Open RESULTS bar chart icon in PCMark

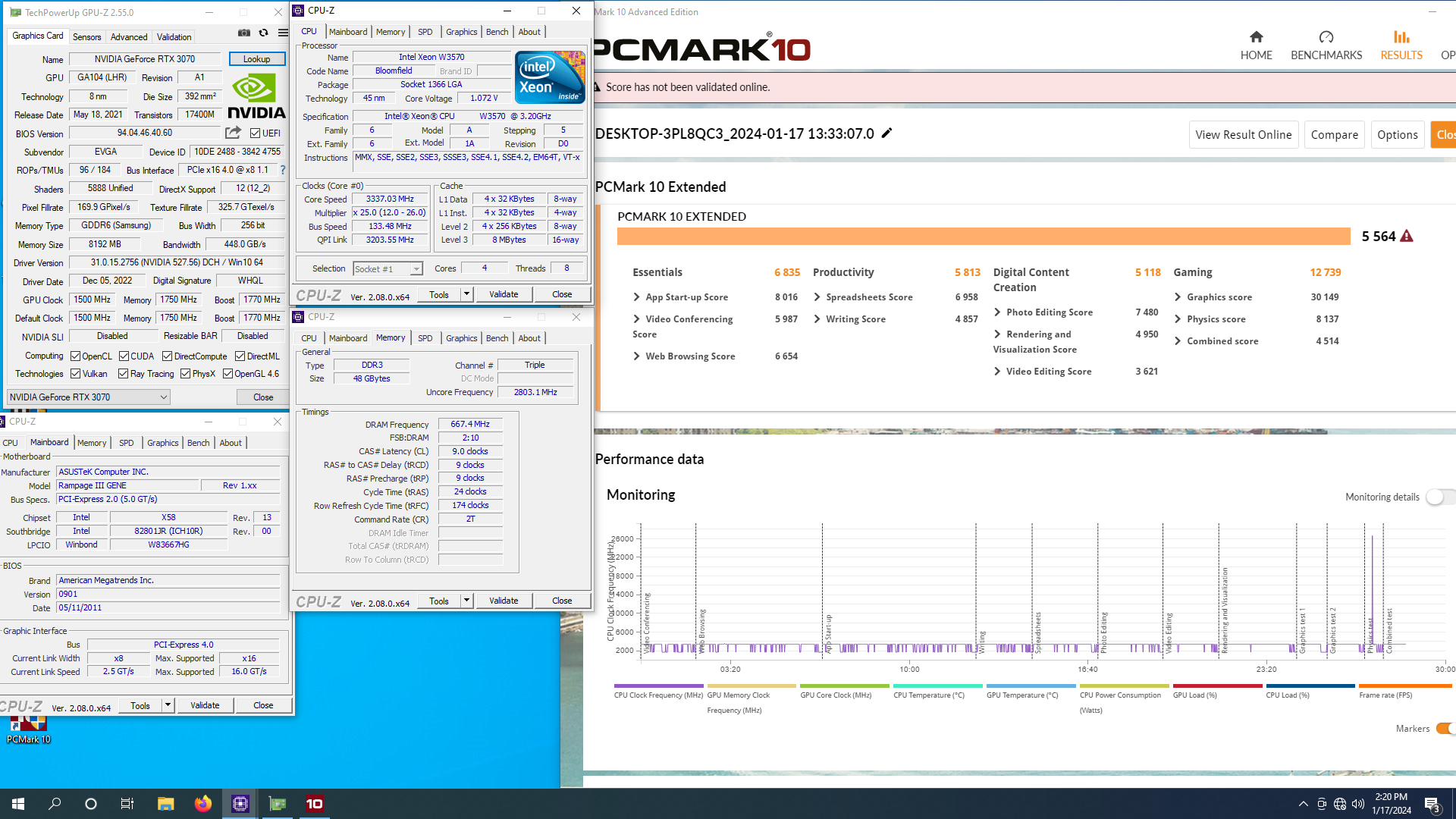tap(1401, 37)
